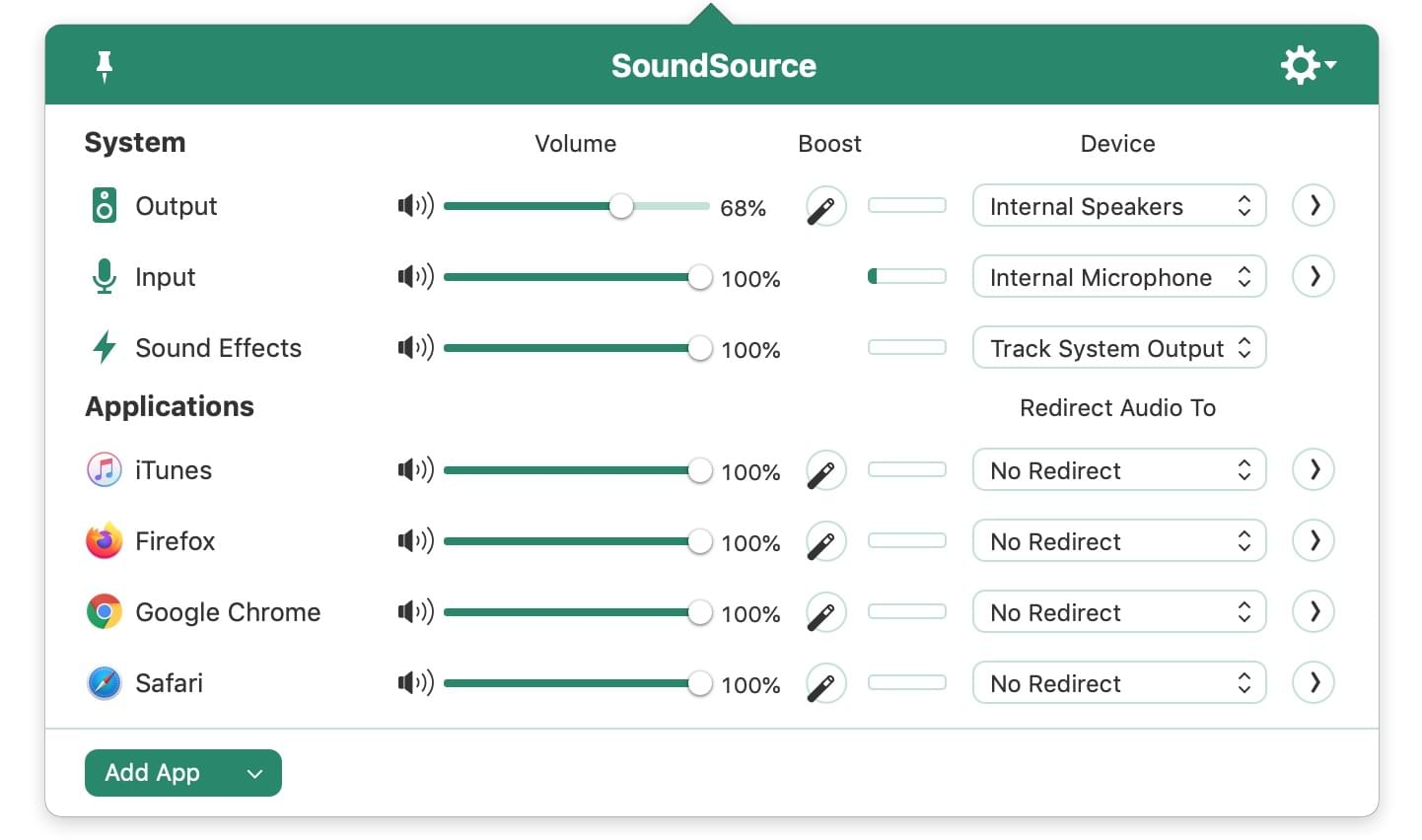The width and height of the screenshot is (1422, 840).
Task: Click the Output speaker device icon
Action: pos(105,205)
